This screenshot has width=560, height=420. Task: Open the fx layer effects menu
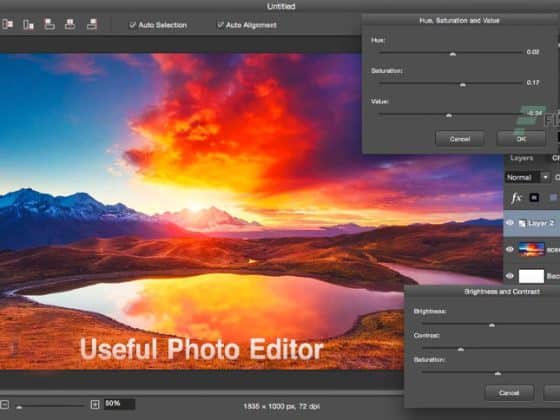tap(516, 198)
